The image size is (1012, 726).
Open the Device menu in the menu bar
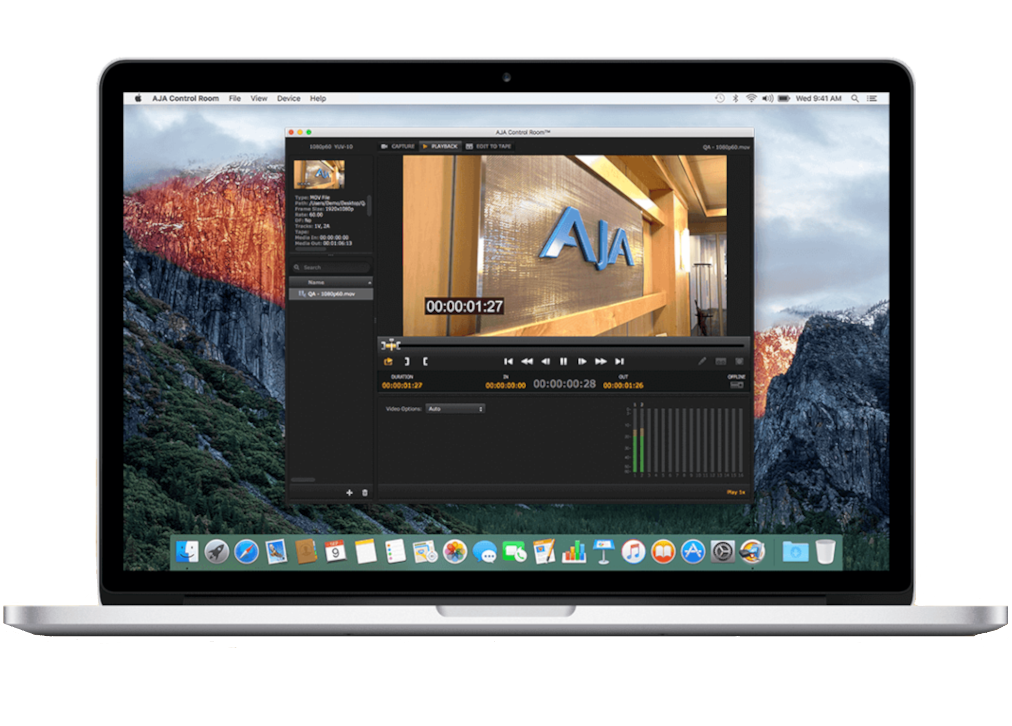288,99
